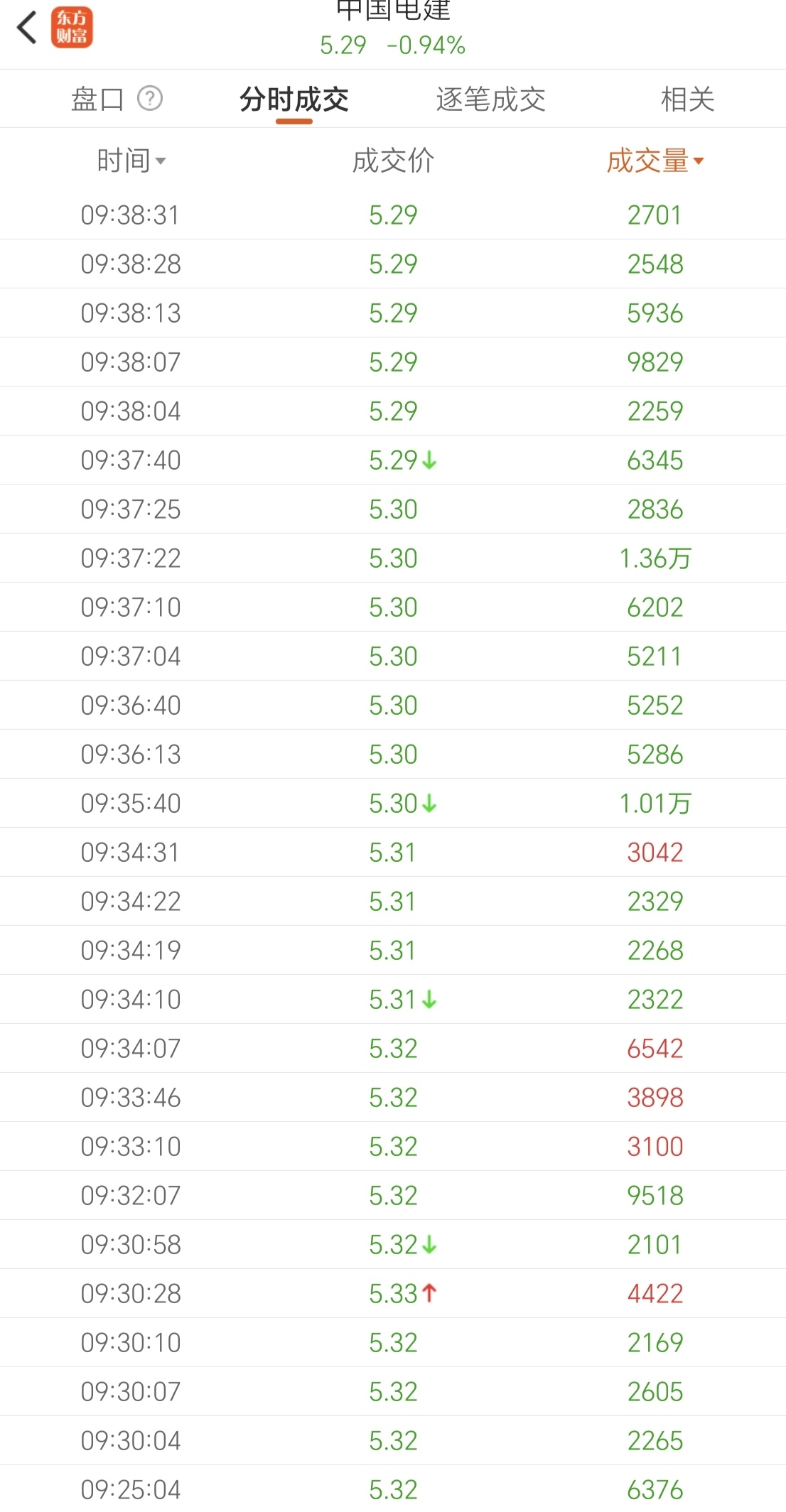Sort by 成交量 column dropdown arrow

coord(699,161)
